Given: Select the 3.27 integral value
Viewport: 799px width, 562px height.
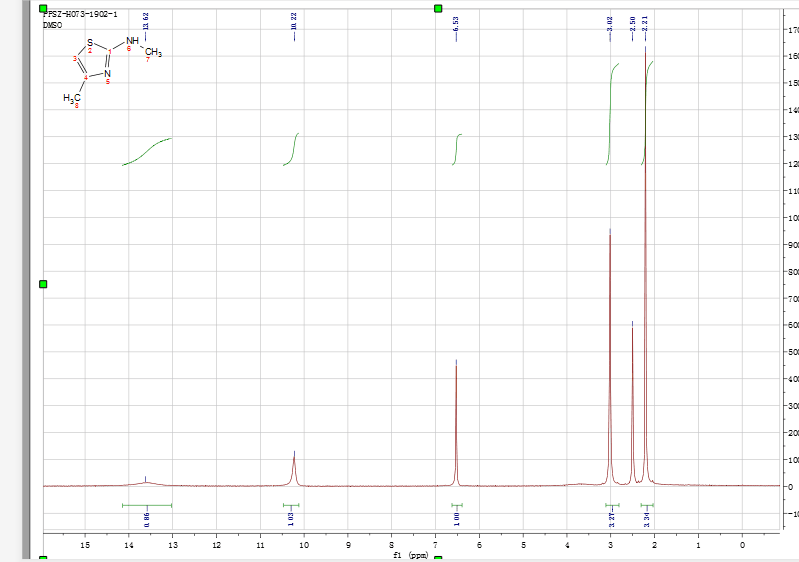Looking at the screenshot, I should pyautogui.click(x=612, y=518).
